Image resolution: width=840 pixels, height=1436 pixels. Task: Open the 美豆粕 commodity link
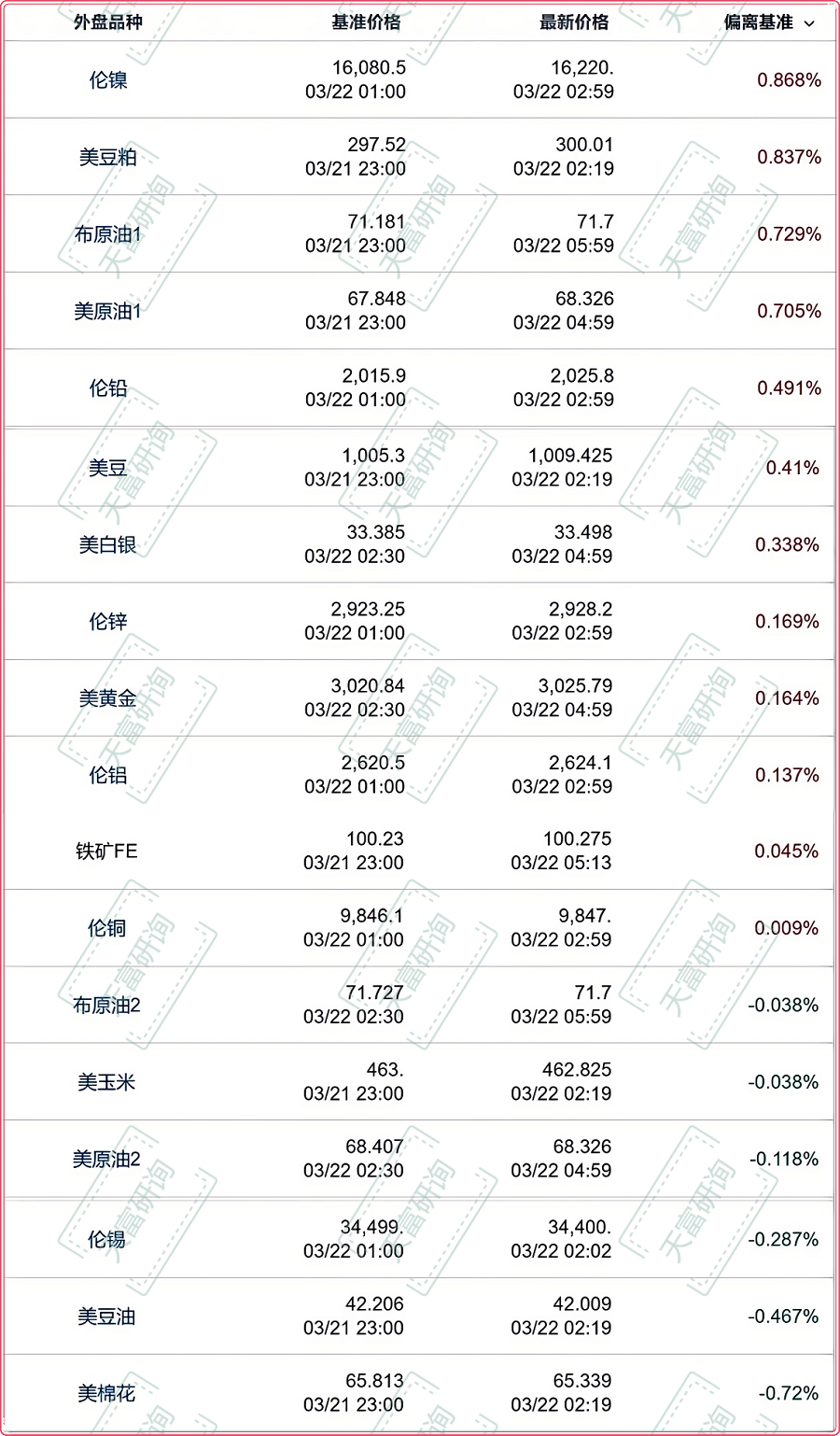pyautogui.click(x=108, y=157)
